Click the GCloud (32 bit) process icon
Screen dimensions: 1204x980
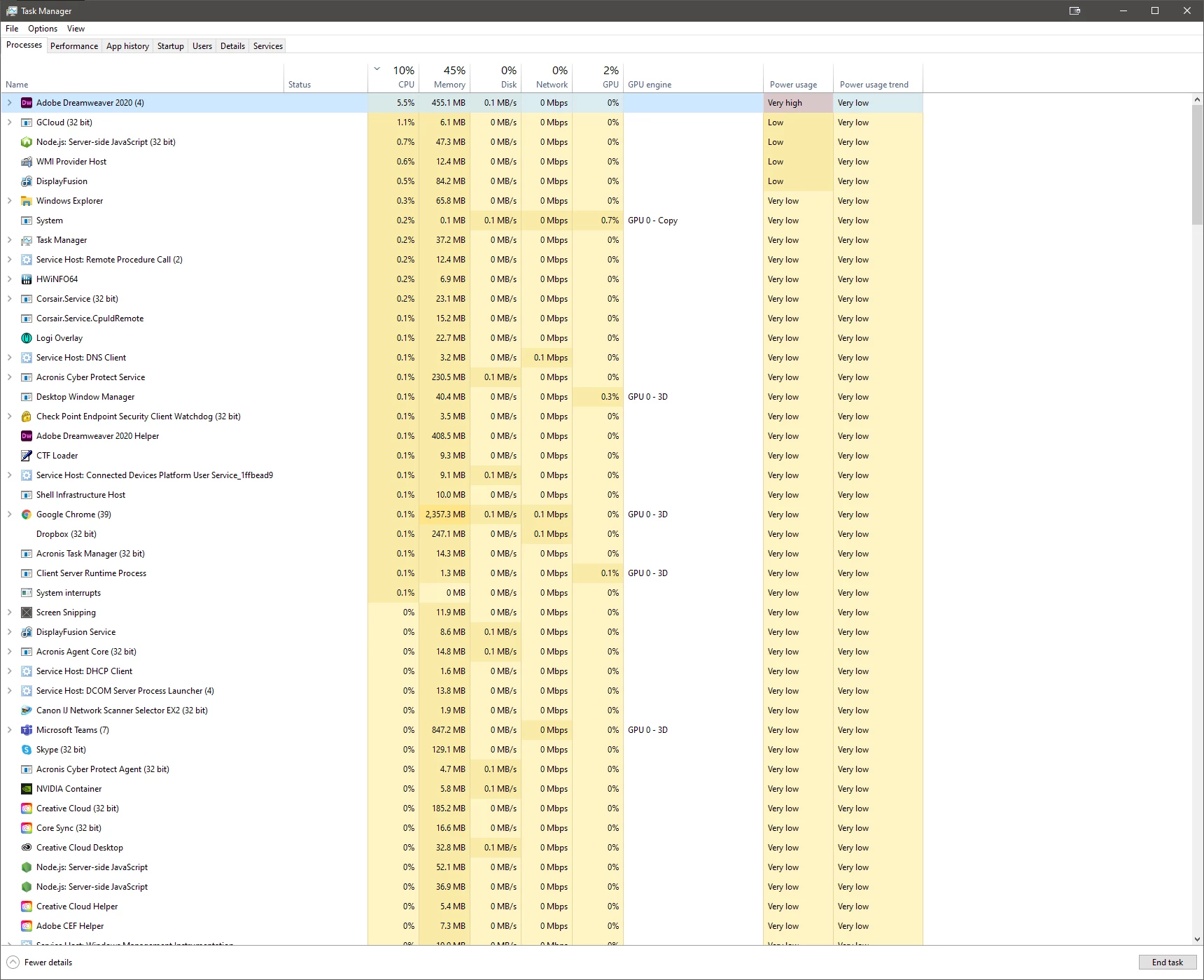27,122
